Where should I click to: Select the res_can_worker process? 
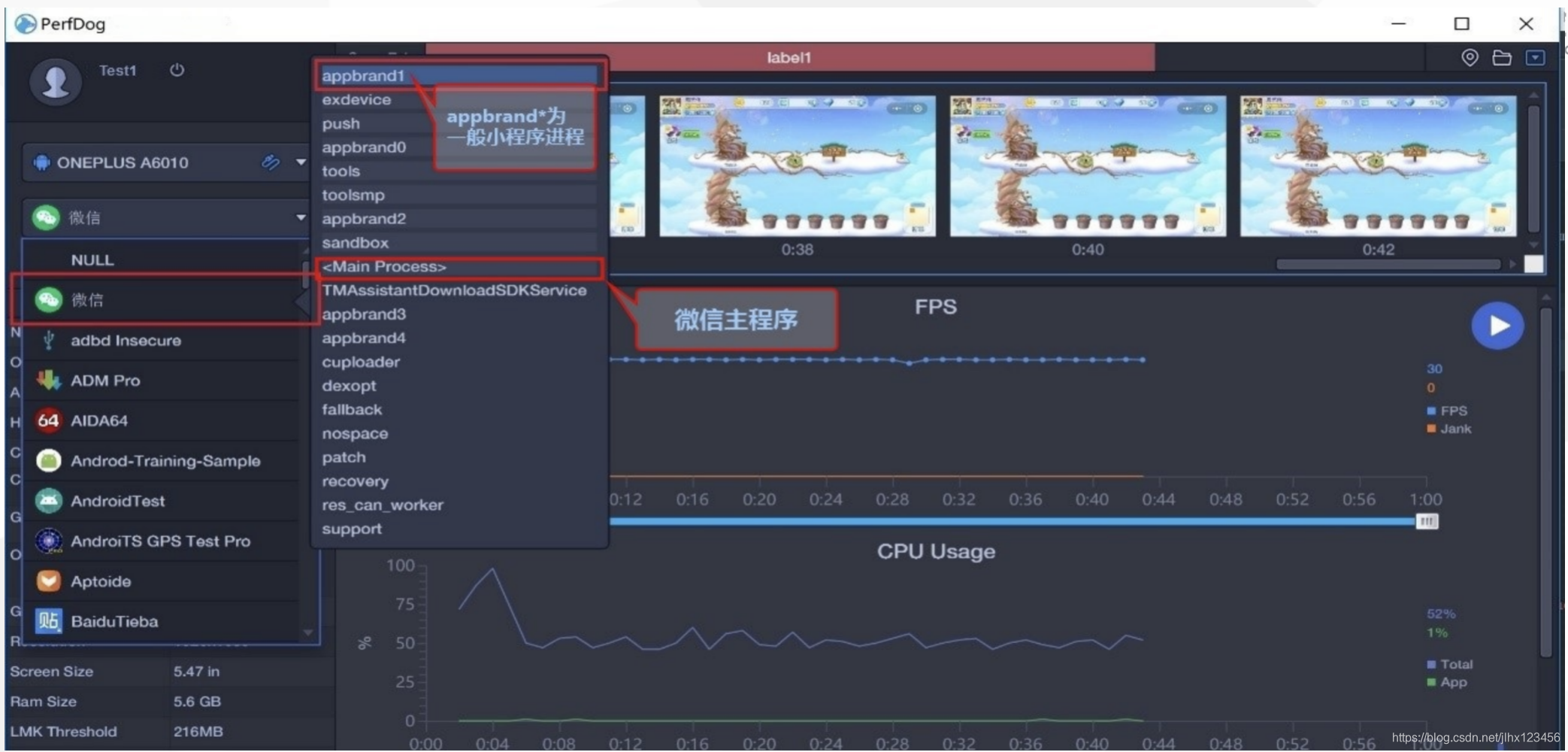point(459,505)
